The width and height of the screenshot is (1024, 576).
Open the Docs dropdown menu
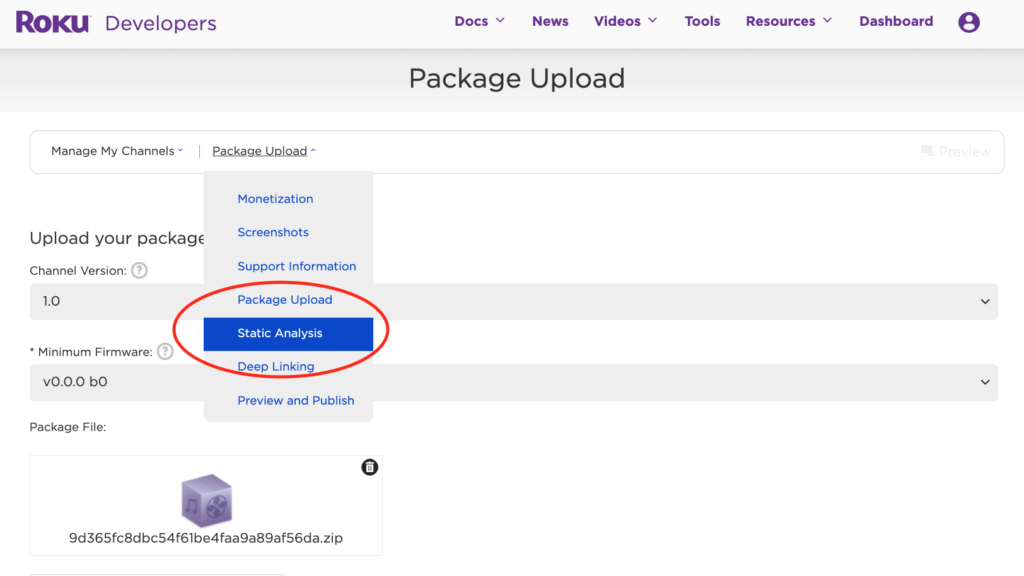coord(479,22)
